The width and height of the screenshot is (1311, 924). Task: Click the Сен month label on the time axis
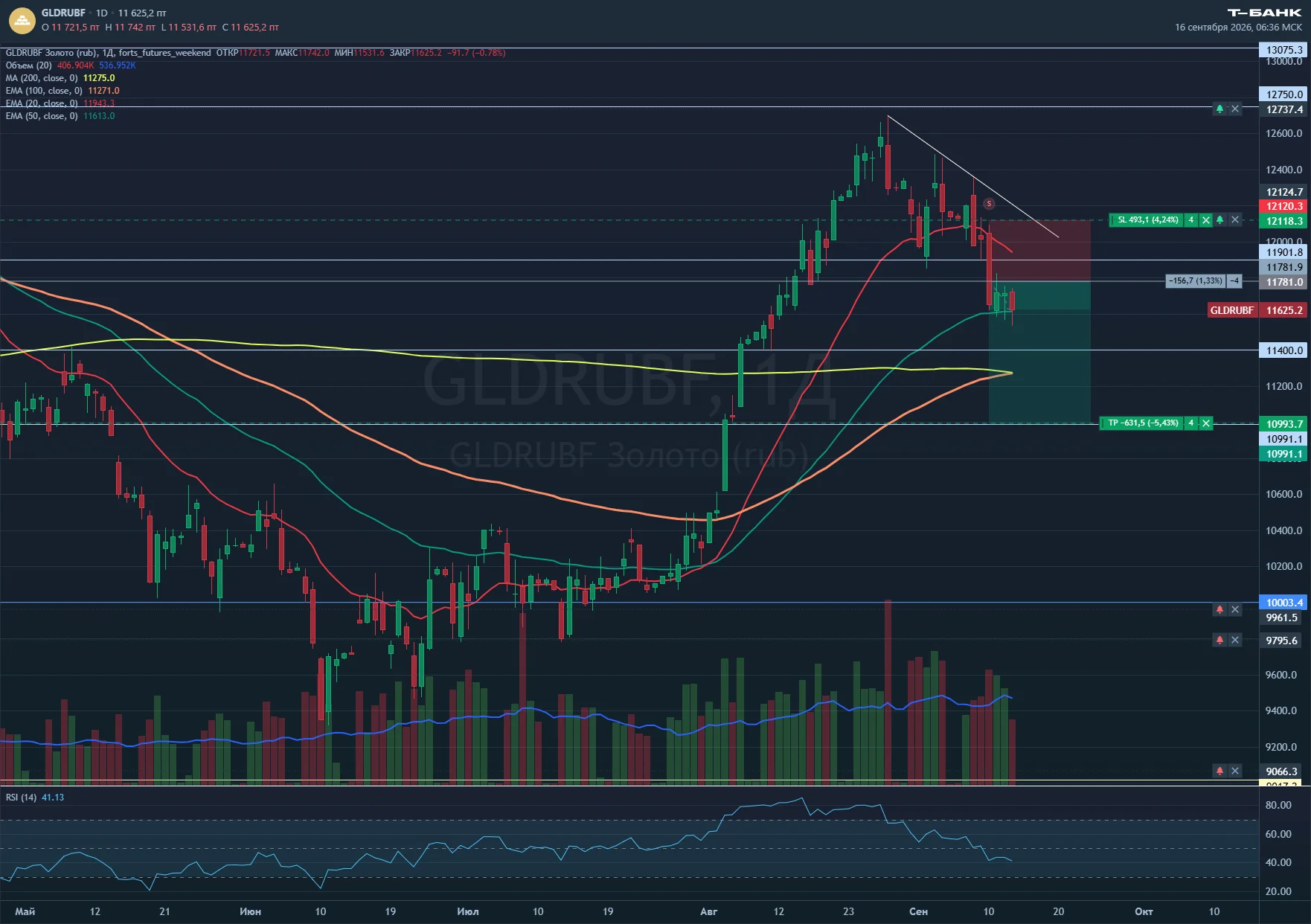tap(919, 911)
